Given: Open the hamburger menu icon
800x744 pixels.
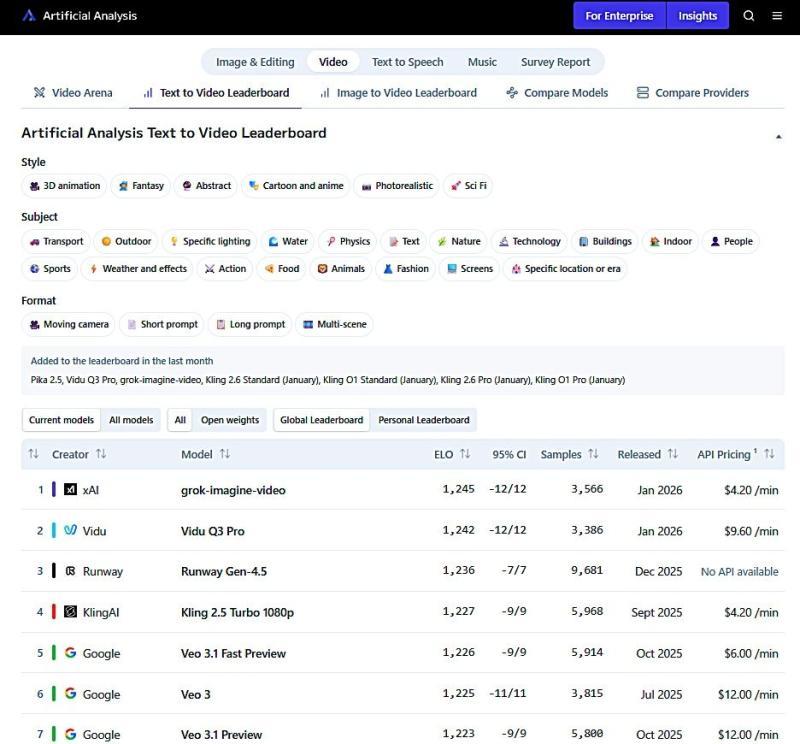Looking at the screenshot, I should tap(777, 16).
